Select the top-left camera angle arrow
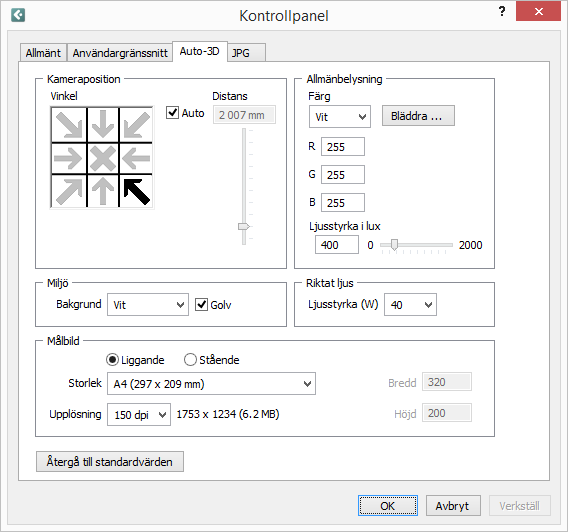Screen dimensions: 568x532 (x=69, y=125)
